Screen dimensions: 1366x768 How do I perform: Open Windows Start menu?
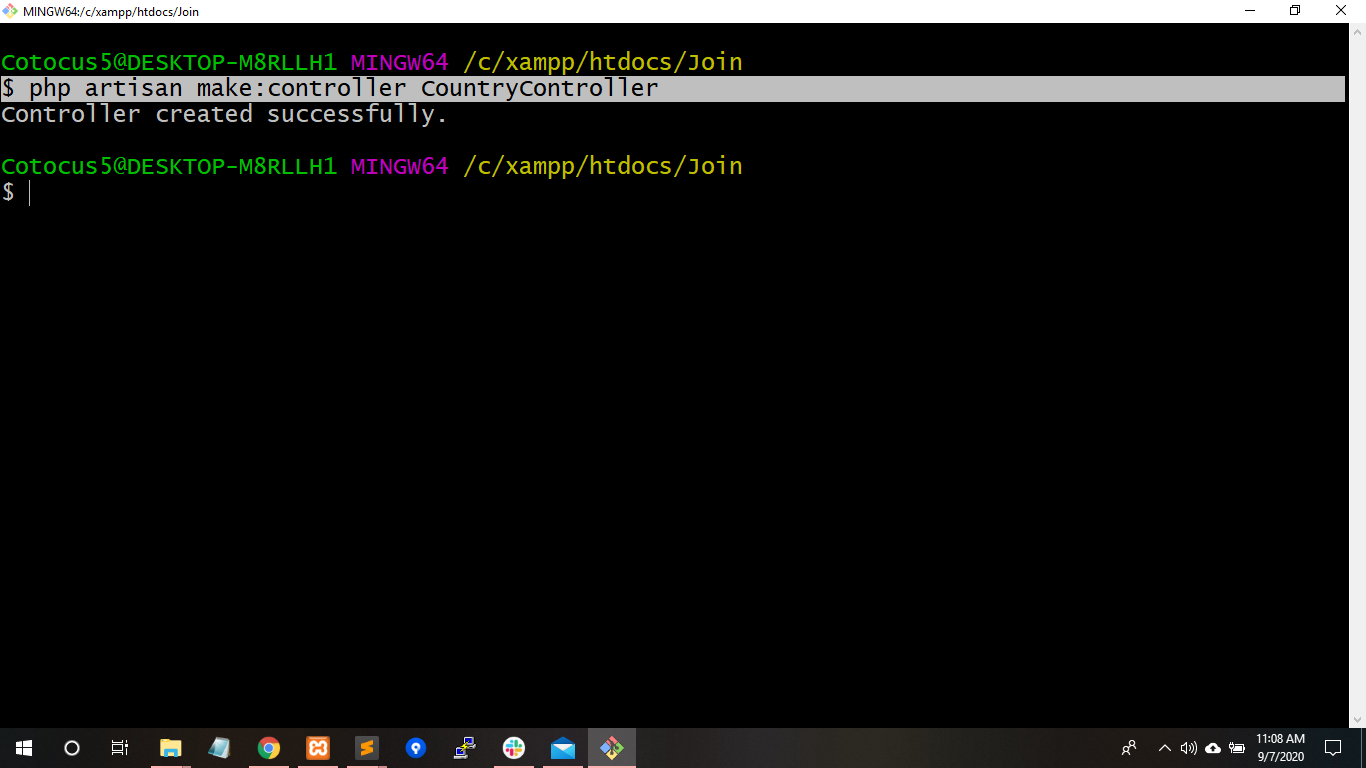pos(24,748)
